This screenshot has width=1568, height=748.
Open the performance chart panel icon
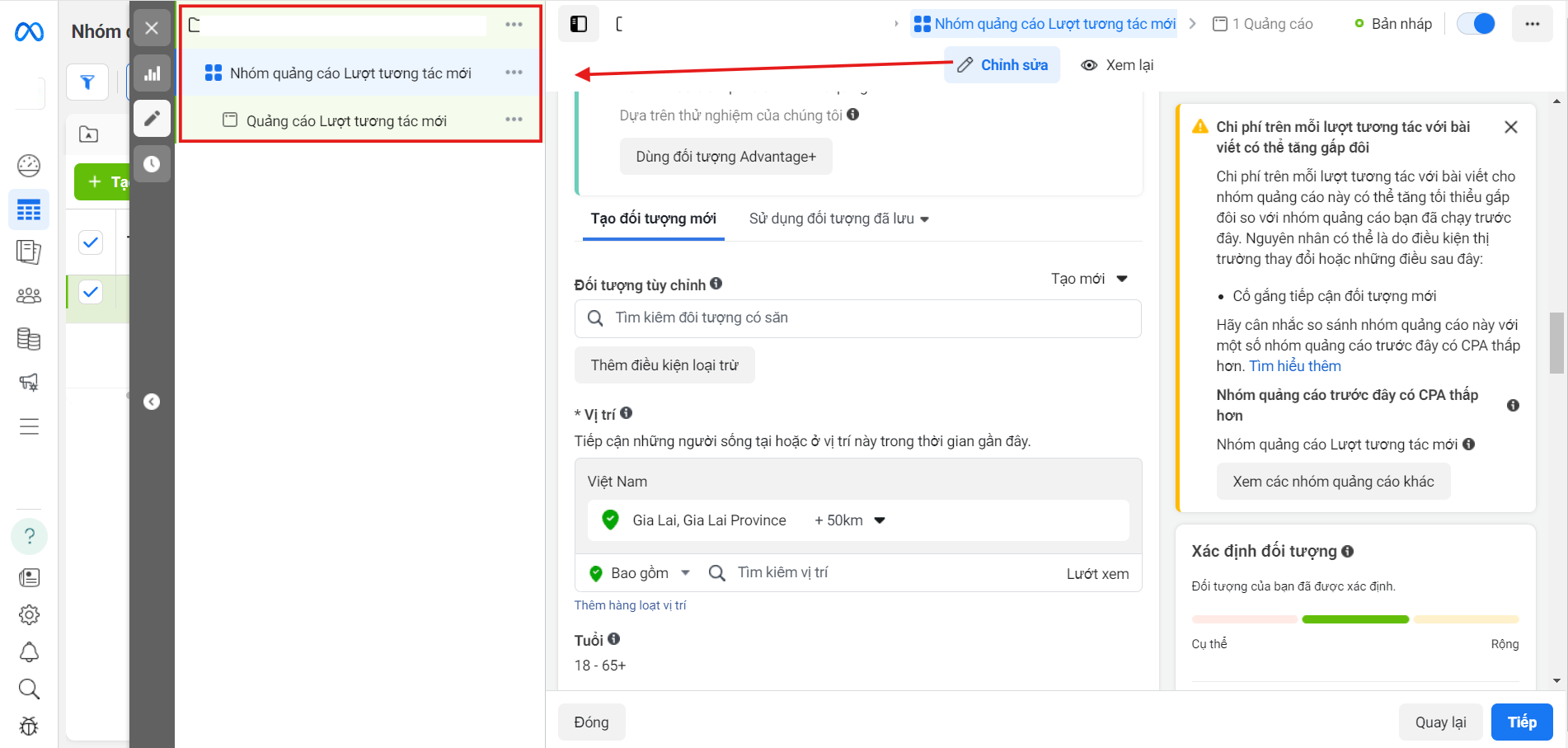(x=152, y=73)
